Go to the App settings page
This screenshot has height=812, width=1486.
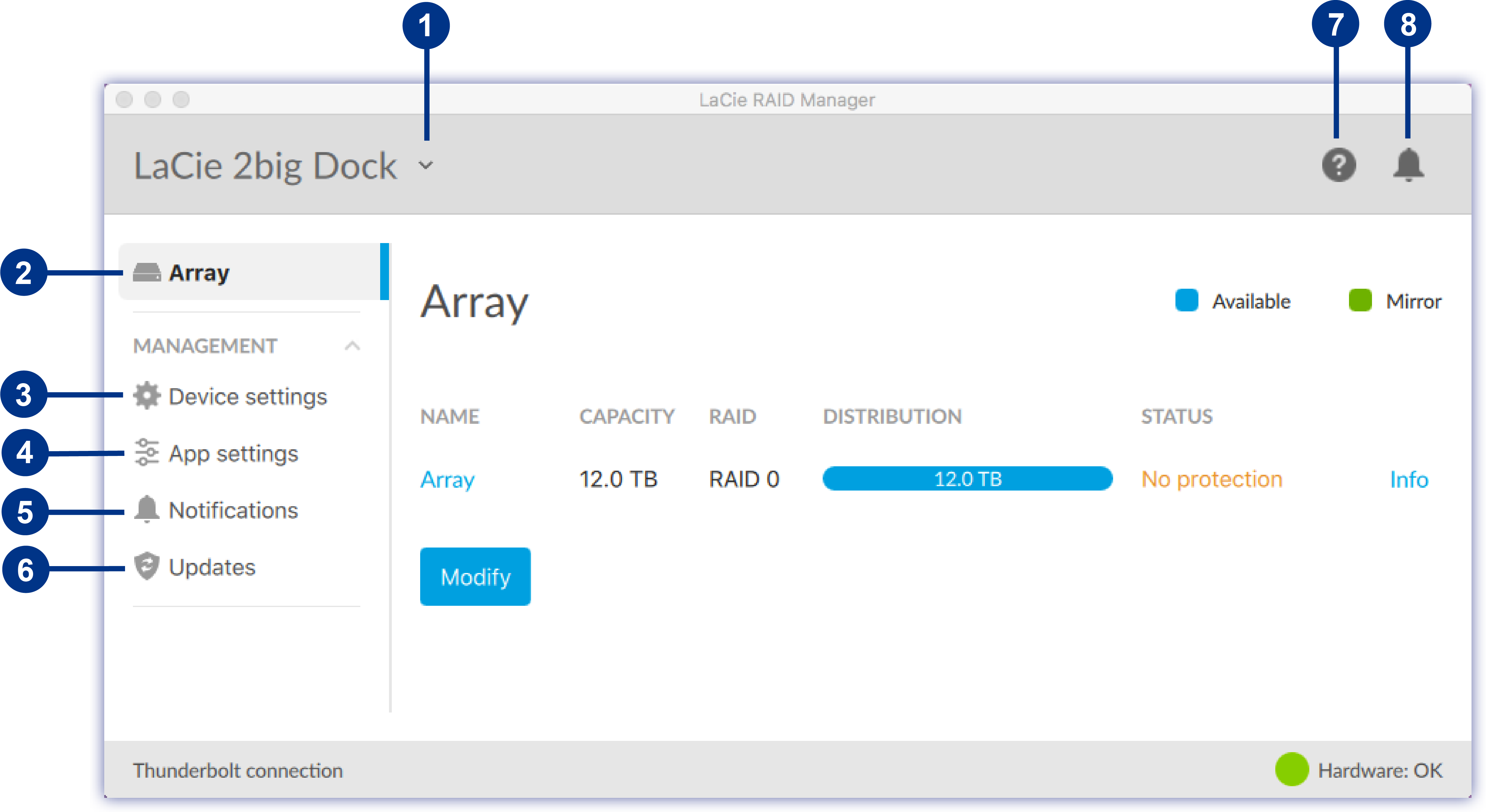click(233, 453)
